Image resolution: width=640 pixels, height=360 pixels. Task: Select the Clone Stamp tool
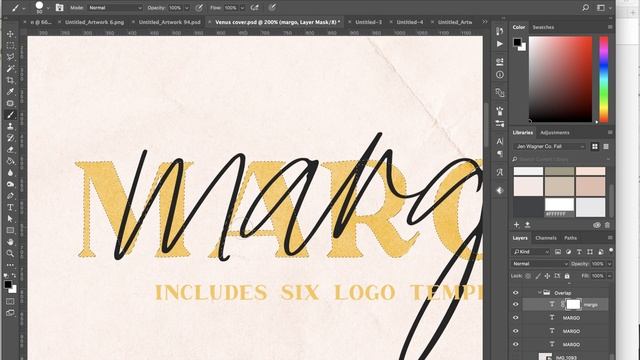10,127
